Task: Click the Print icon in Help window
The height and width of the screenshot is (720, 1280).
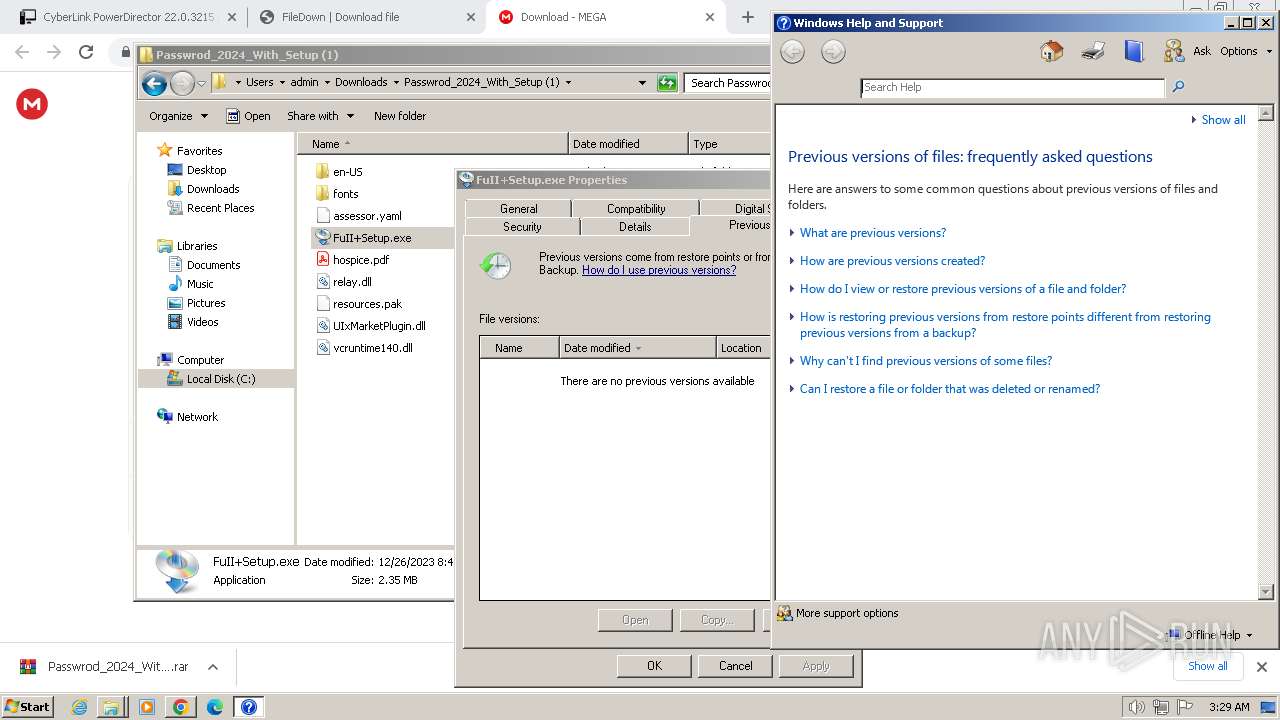Action: [x=1092, y=51]
